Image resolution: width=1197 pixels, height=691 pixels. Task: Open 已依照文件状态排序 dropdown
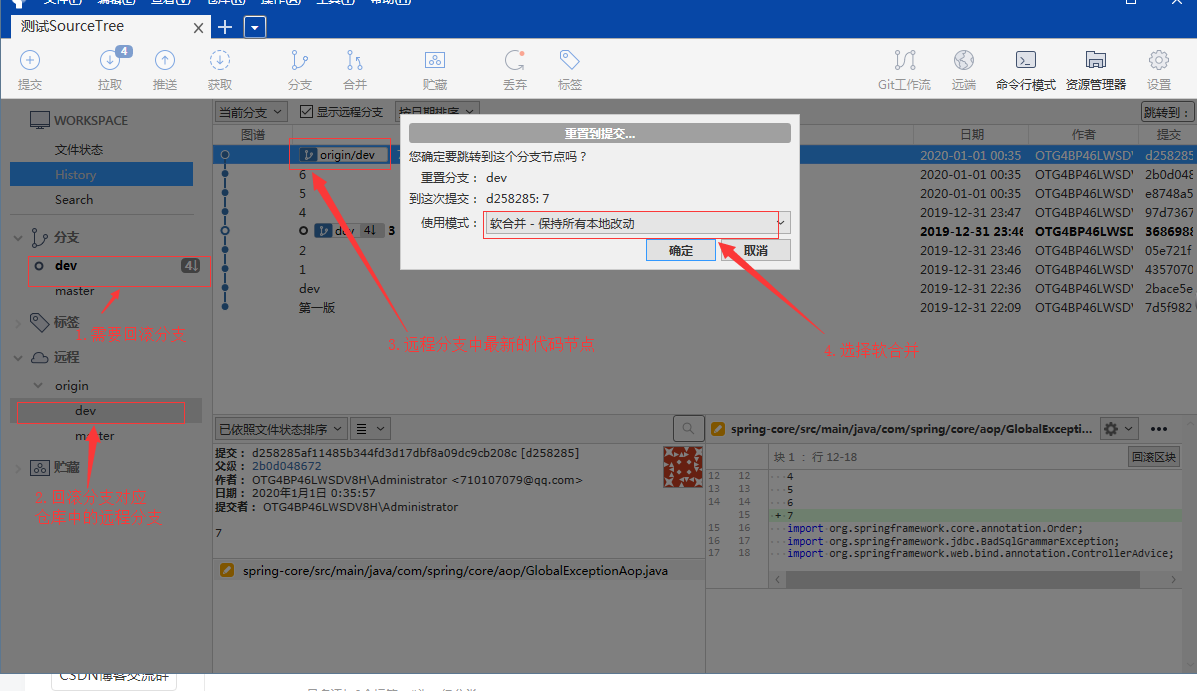[x=280, y=429]
